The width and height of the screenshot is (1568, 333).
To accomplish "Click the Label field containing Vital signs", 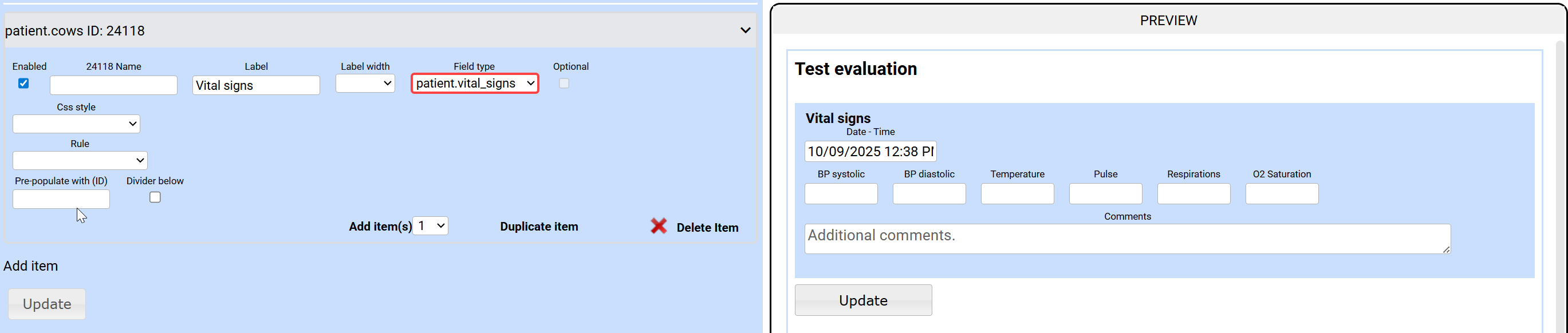I will 256,85.
